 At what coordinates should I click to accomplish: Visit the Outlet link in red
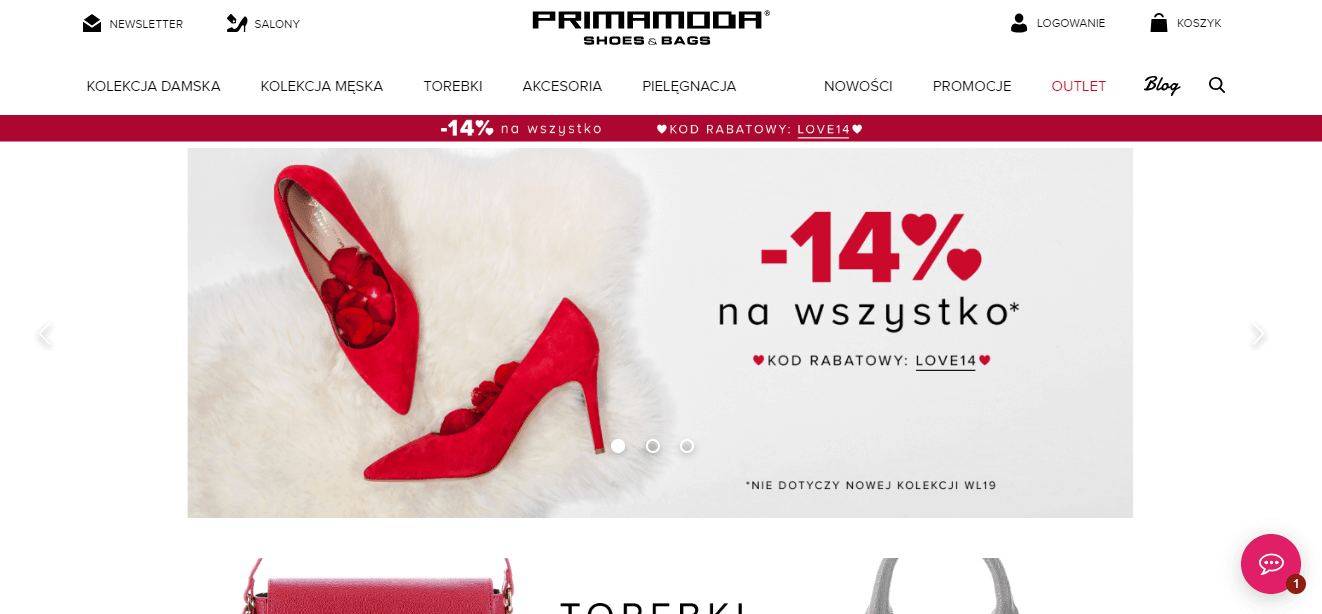pyautogui.click(x=1079, y=86)
